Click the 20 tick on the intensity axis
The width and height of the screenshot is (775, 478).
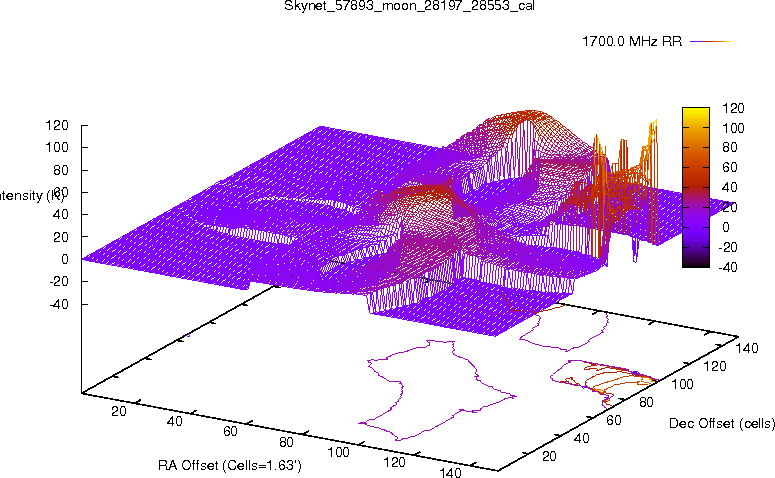pos(60,237)
